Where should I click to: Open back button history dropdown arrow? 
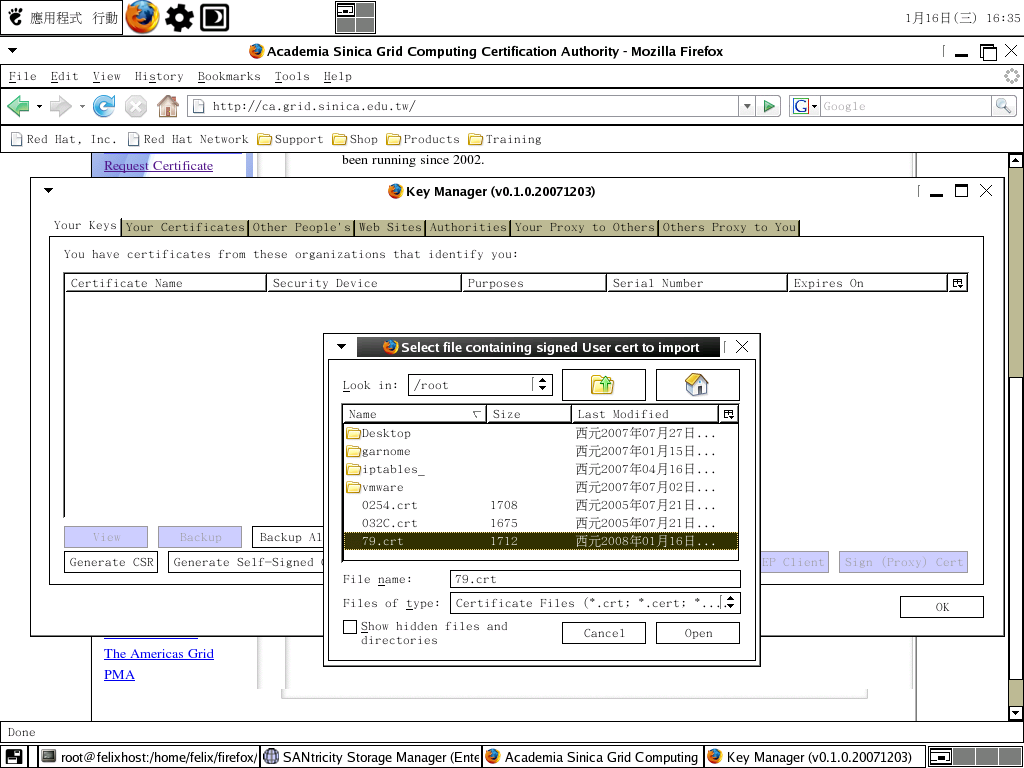tap(39, 106)
